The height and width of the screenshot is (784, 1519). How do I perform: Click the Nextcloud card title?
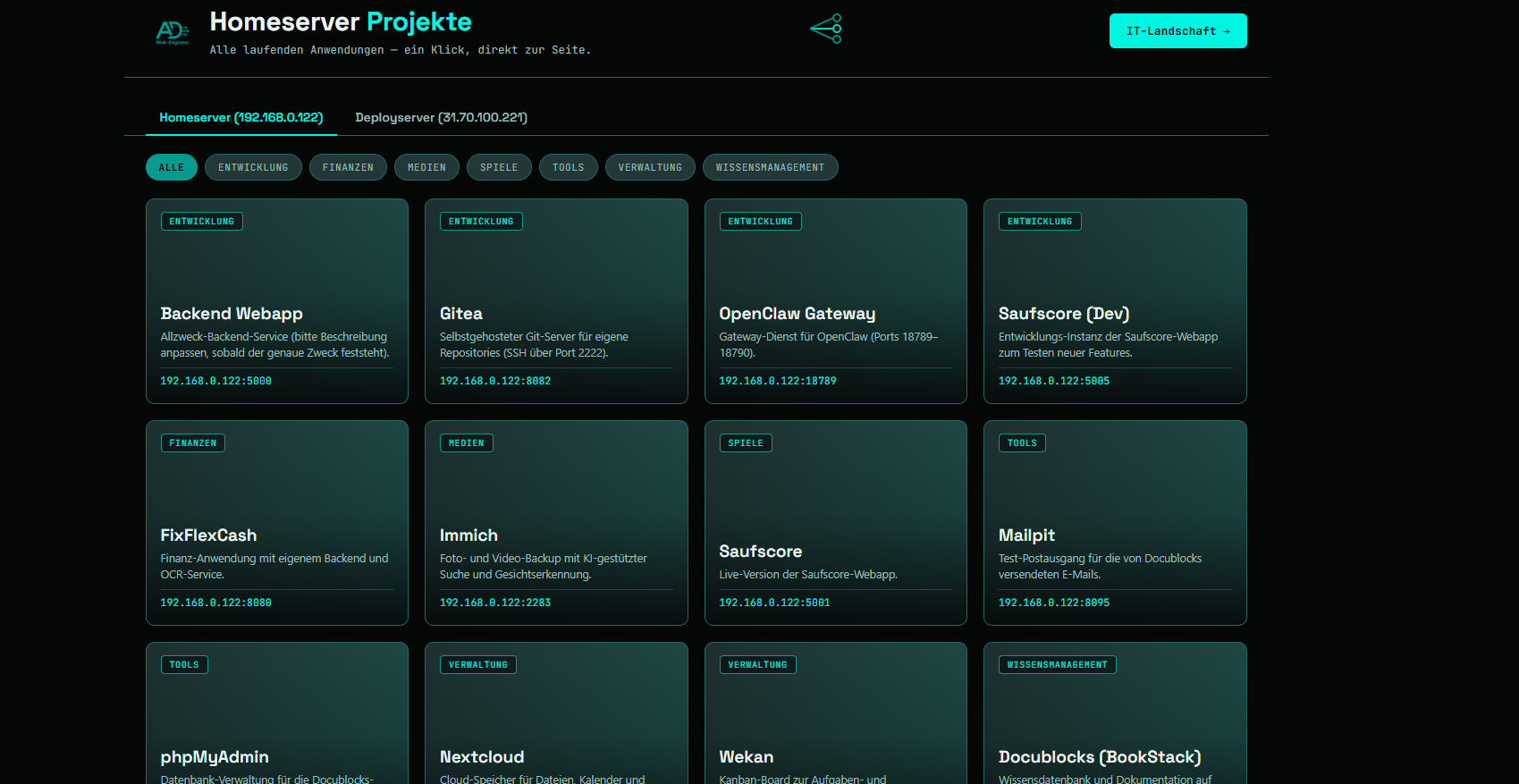coord(482,757)
